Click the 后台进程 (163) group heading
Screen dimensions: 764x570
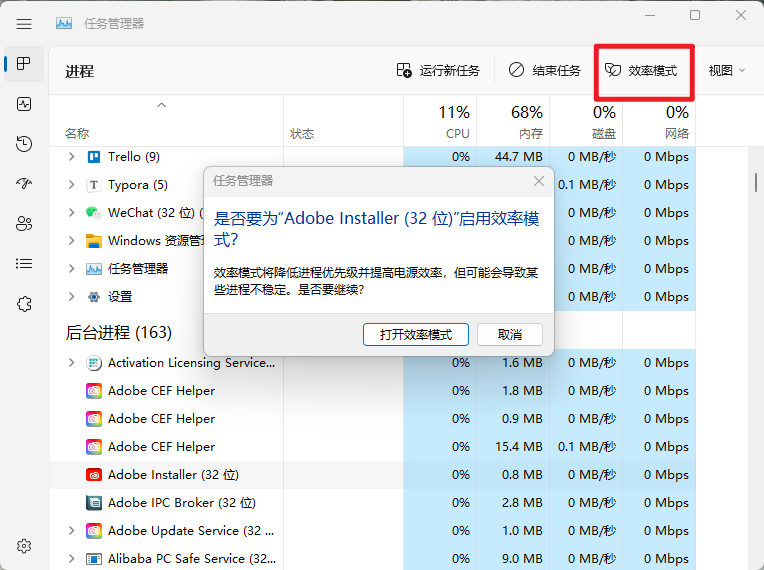pyautogui.click(x=118, y=333)
